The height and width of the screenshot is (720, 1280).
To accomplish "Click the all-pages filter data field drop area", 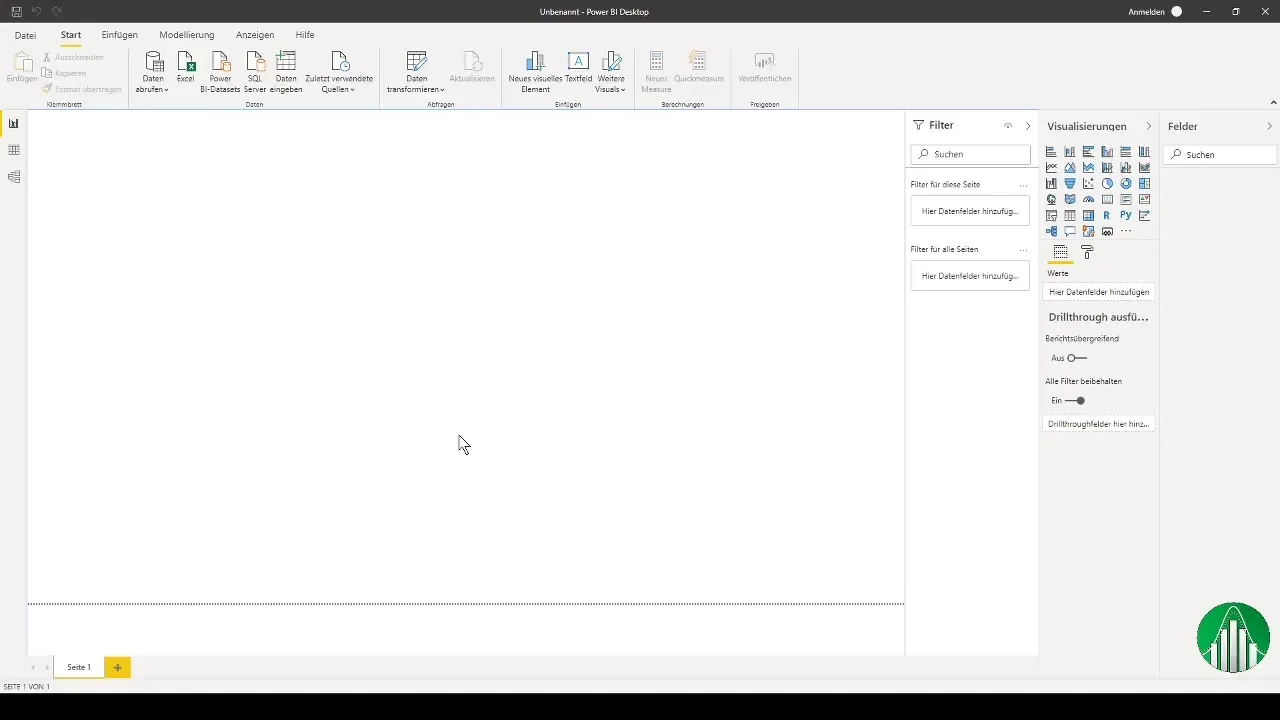I will tap(970, 275).
